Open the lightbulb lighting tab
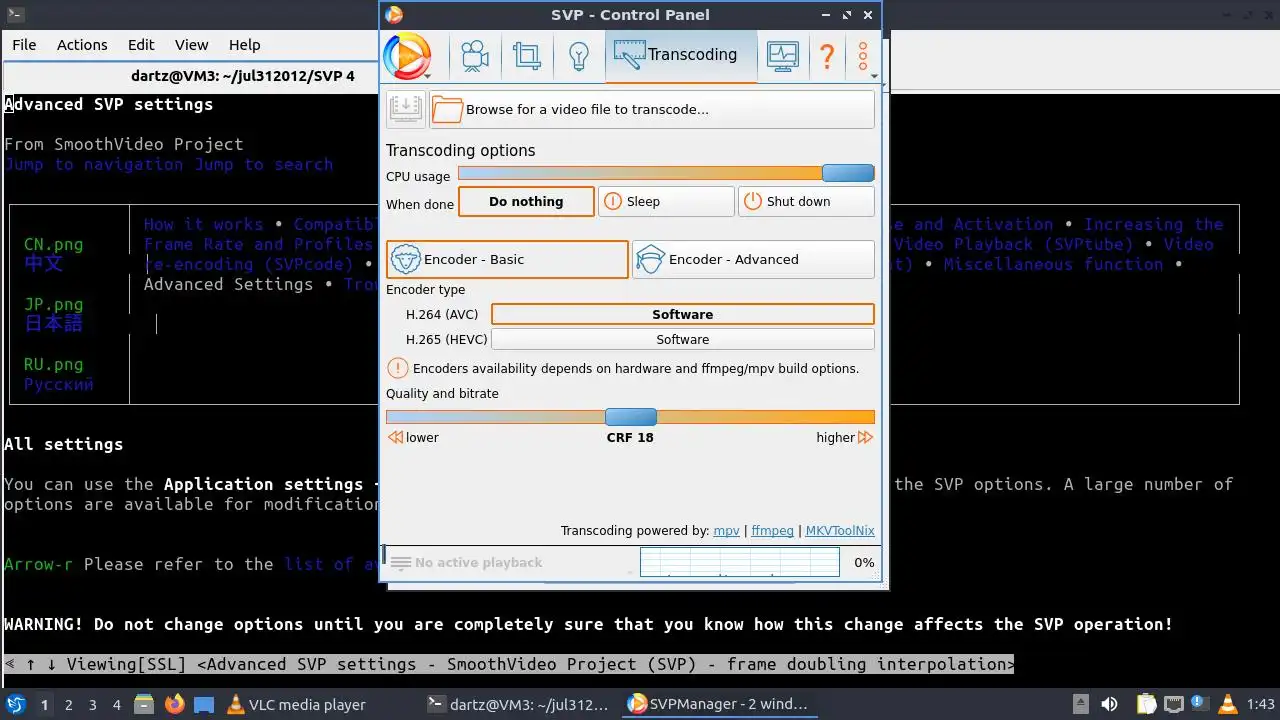The image size is (1280, 720). click(x=578, y=56)
